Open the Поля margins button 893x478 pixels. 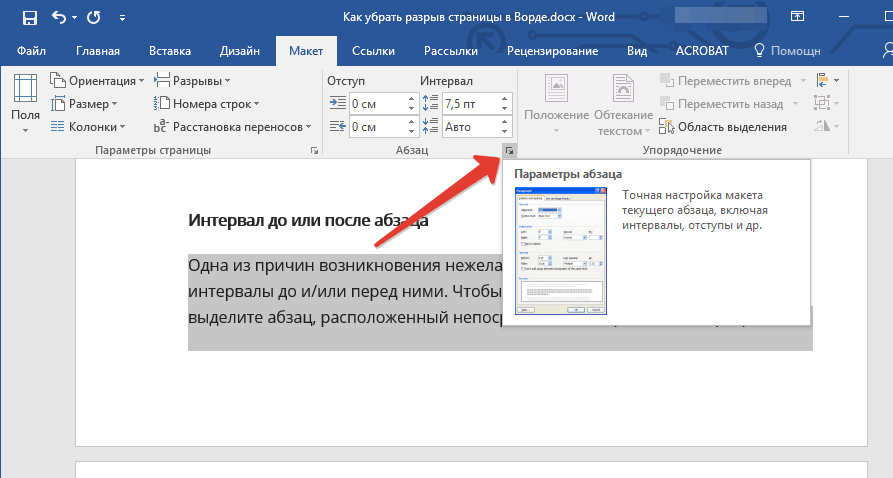26,104
